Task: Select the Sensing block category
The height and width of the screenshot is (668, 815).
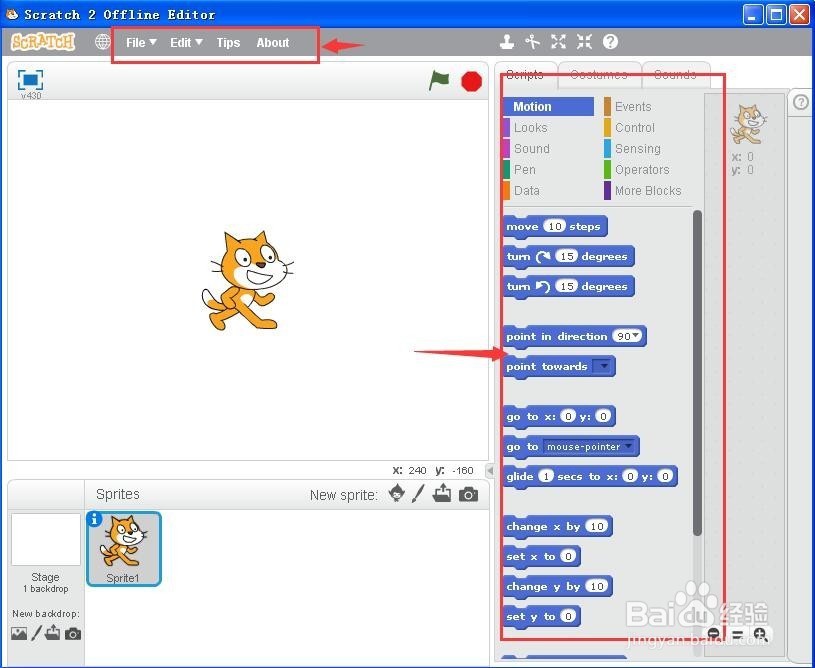Action: (x=648, y=149)
